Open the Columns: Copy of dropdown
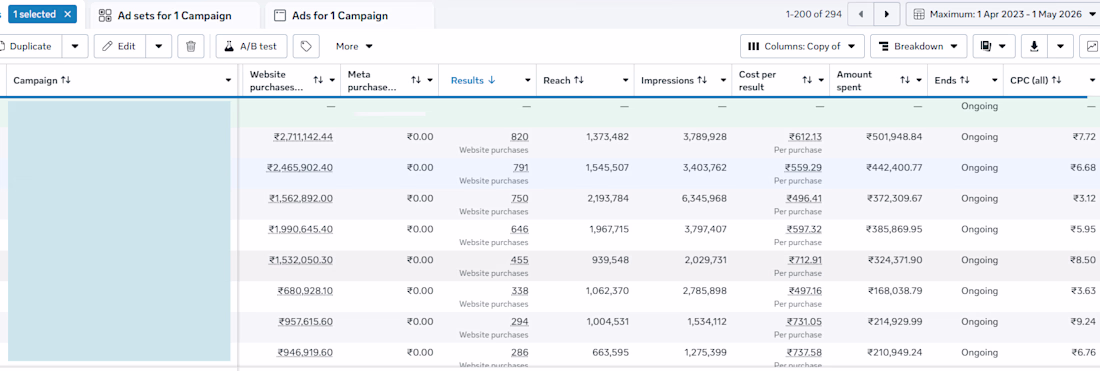 802,46
